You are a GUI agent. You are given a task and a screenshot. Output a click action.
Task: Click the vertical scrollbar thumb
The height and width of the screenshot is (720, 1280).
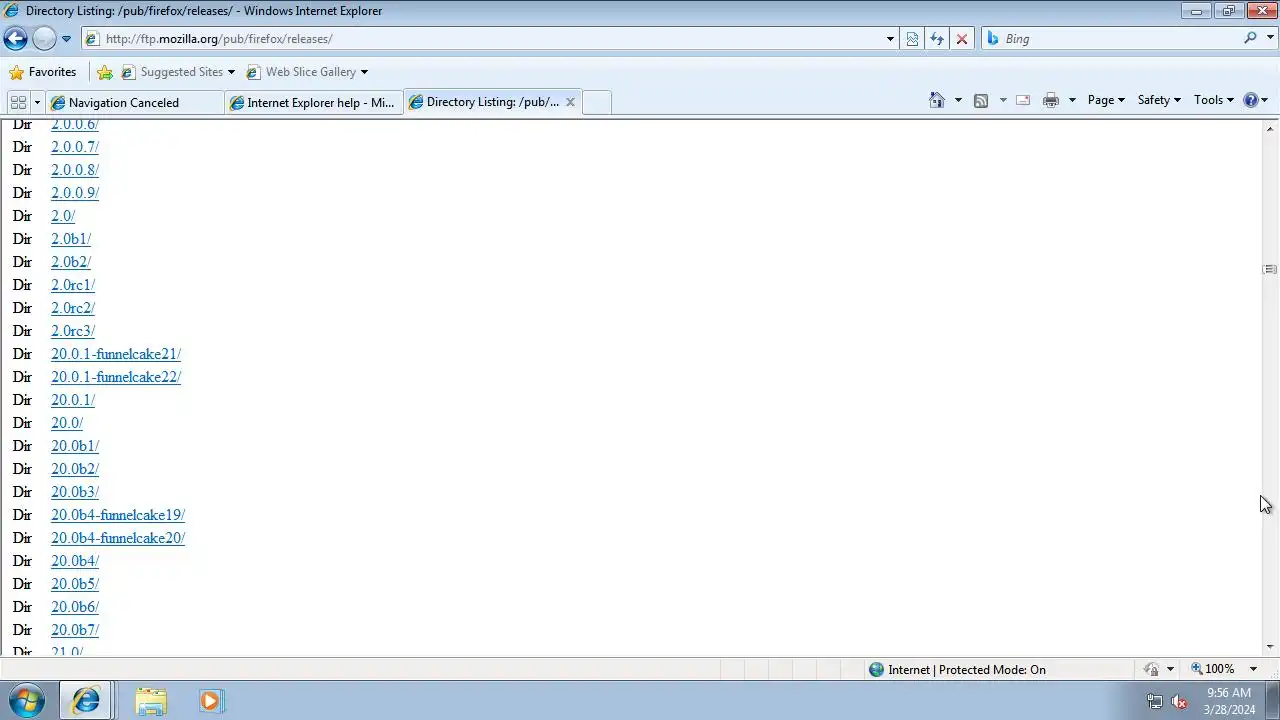pyautogui.click(x=1270, y=269)
